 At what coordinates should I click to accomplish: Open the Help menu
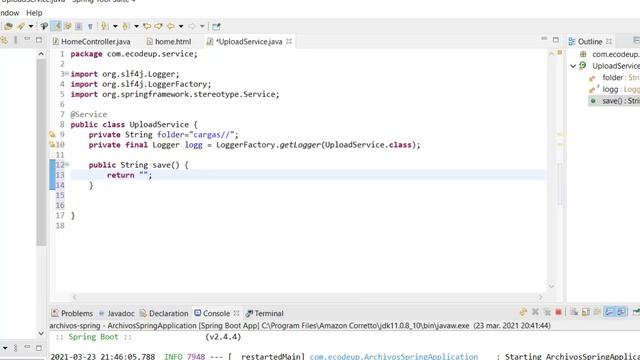(x=34, y=13)
